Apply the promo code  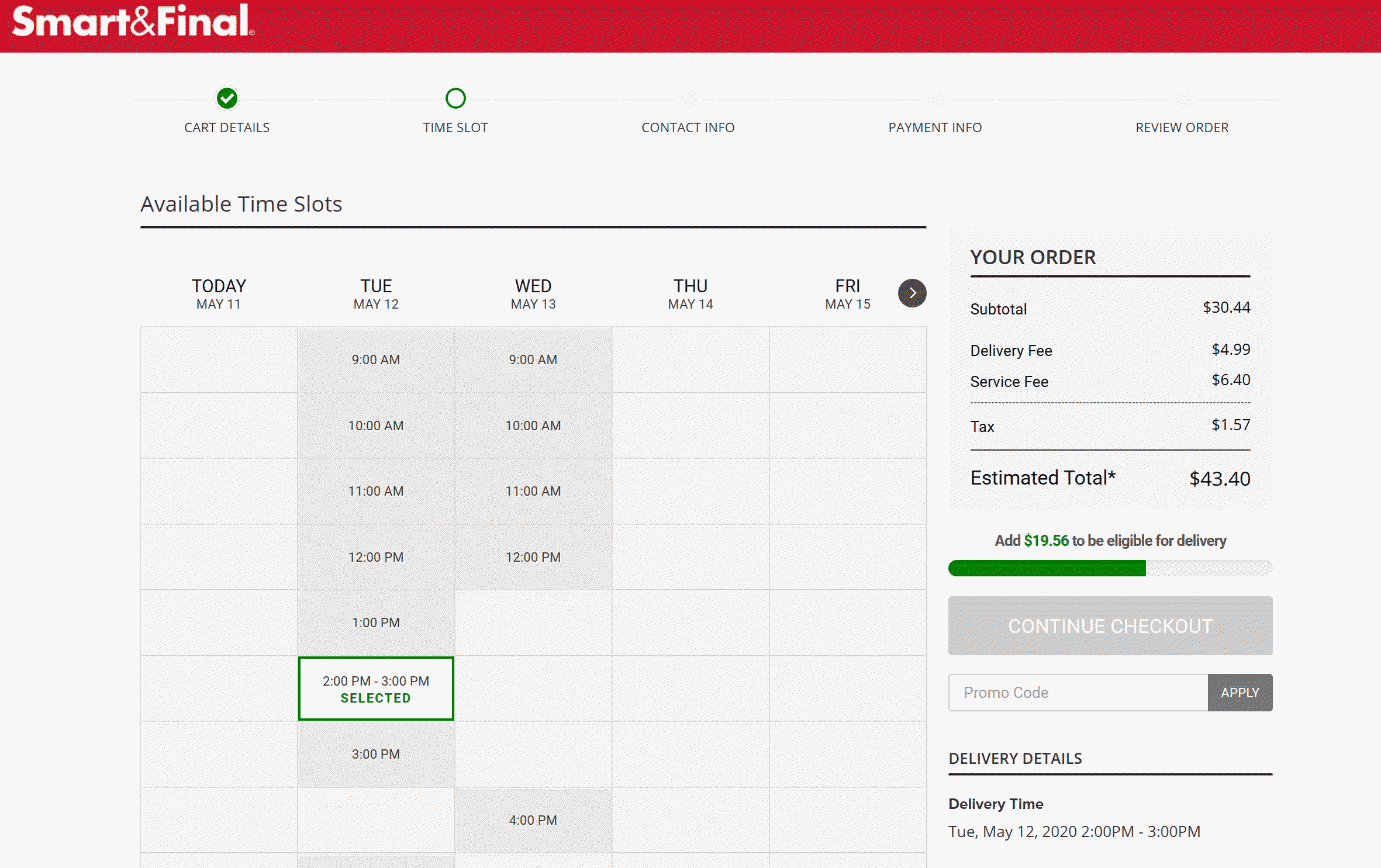(1240, 693)
